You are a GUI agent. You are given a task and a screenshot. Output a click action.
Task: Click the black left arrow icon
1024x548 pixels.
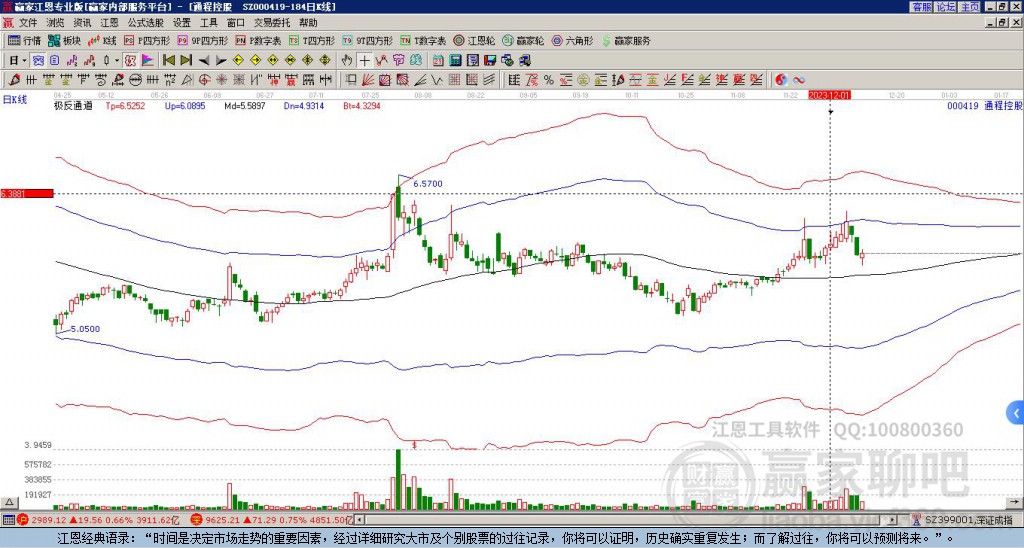coord(204,61)
